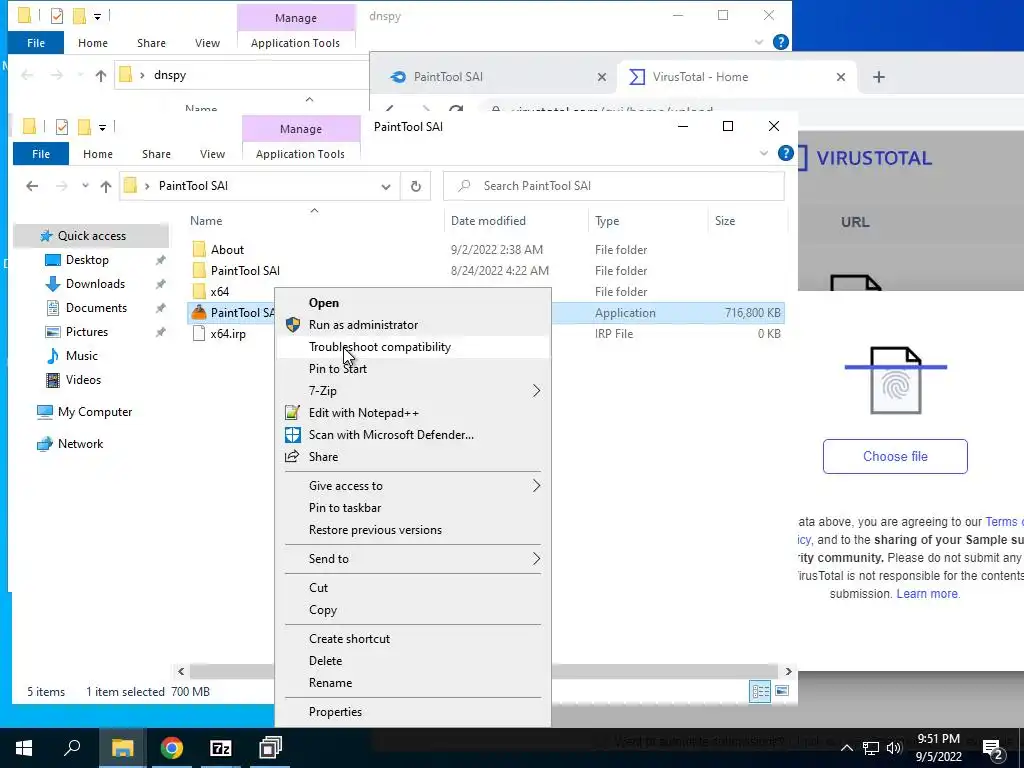The width and height of the screenshot is (1024, 768).
Task: Click Choose file on VirusTotal
Action: tap(895, 456)
